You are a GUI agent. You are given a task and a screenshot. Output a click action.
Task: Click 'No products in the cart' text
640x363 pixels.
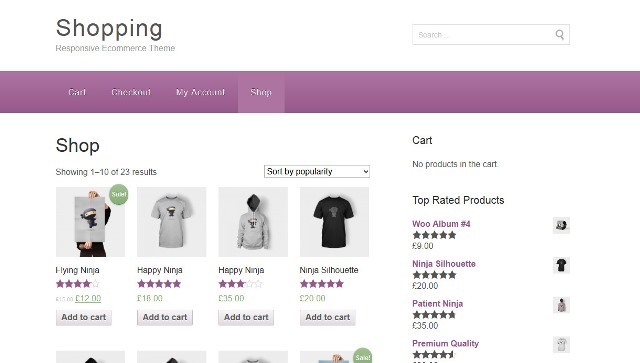tap(455, 164)
